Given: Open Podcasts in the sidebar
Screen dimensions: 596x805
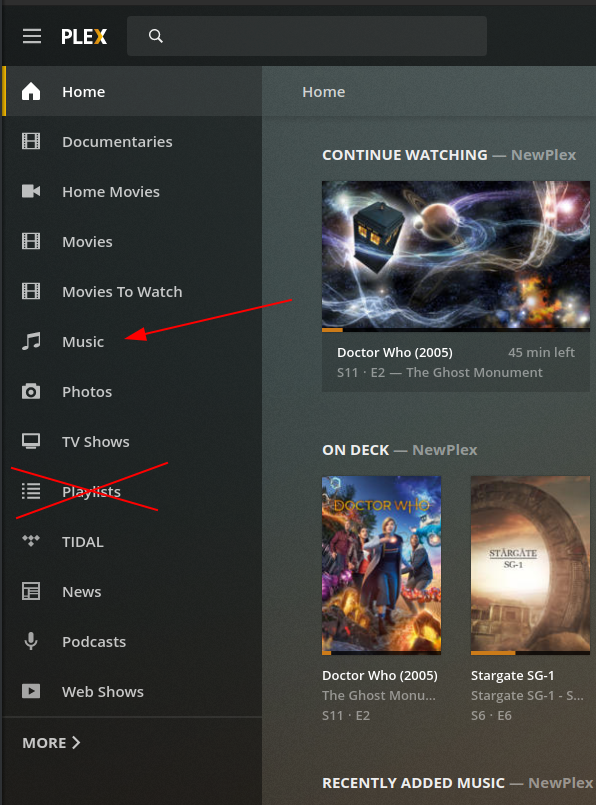Looking at the screenshot, I should (x=132, y=641).
